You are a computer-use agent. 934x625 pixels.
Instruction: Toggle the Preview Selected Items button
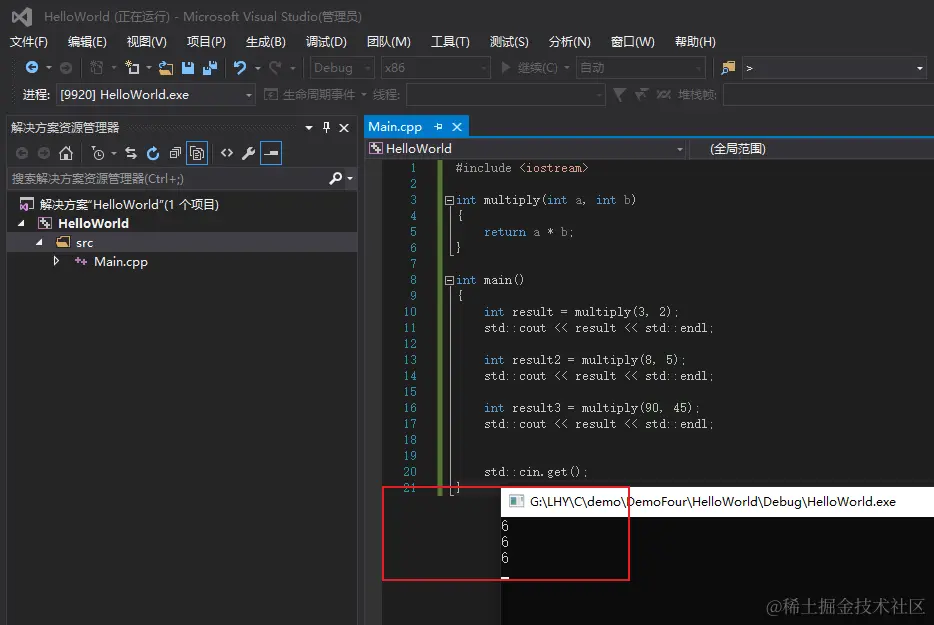[x=271, y=153]
